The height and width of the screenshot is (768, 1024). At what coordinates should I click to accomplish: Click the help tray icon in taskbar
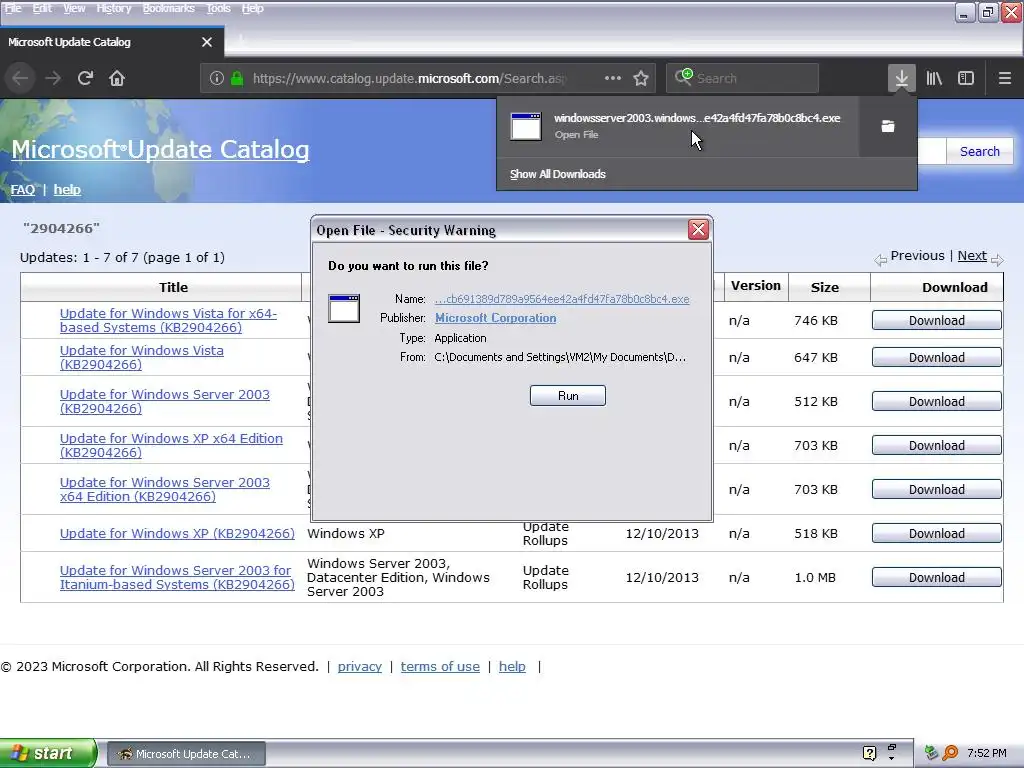click(x=869, y=753)
